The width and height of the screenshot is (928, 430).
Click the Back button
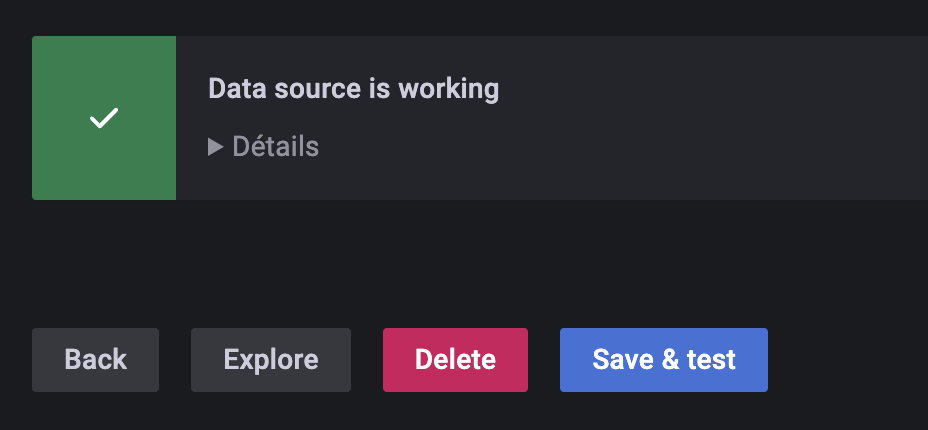pos(95,360)
